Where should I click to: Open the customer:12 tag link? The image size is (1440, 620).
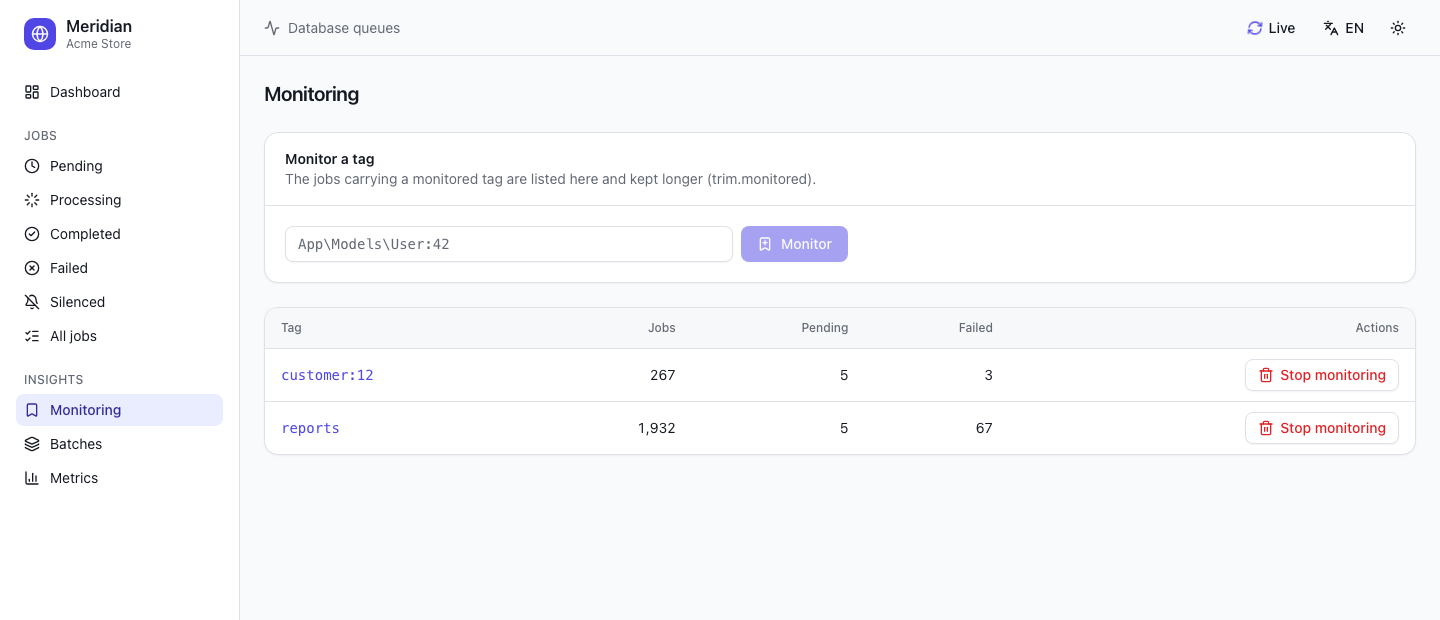point(327,375)
